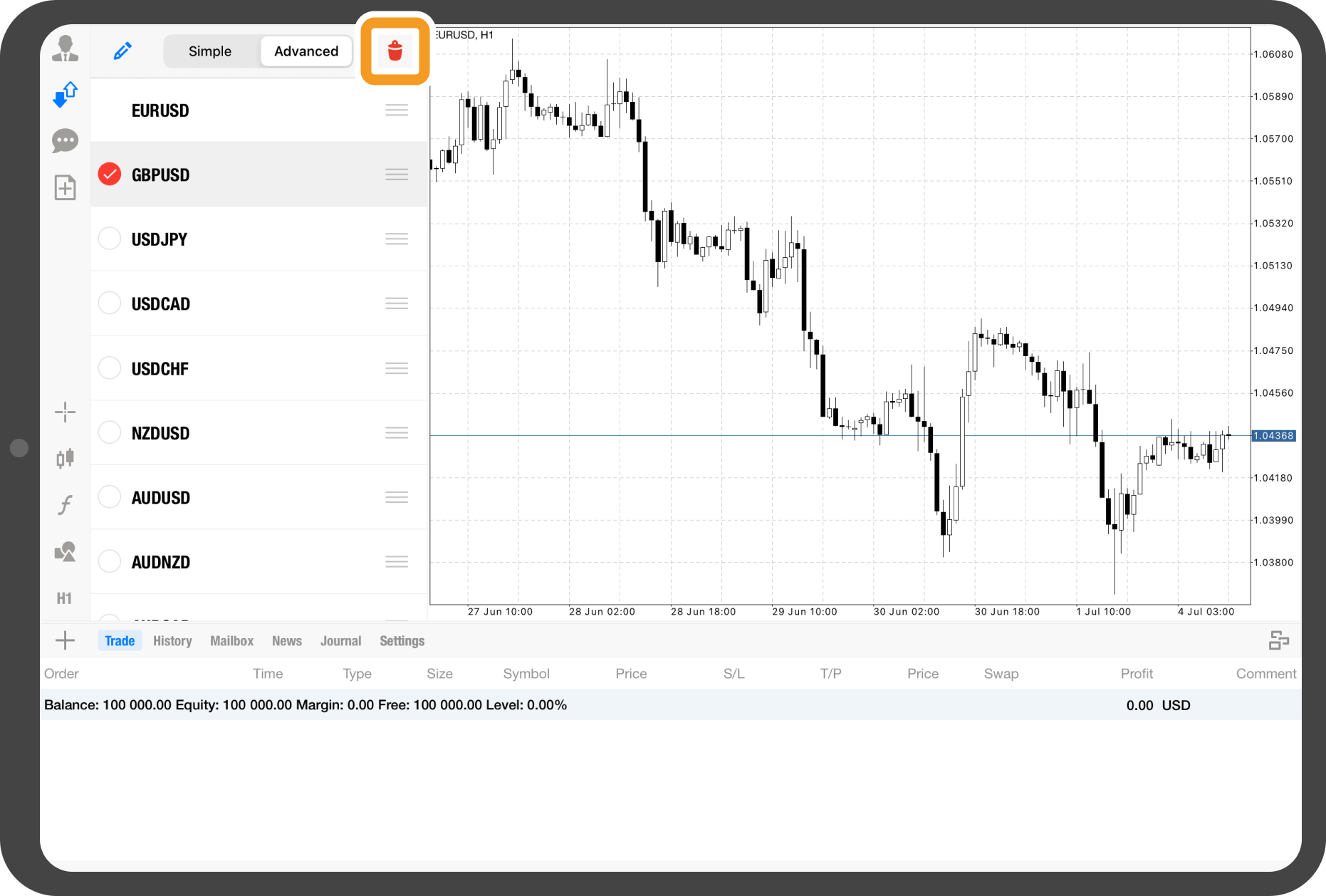Click the 1.04368 current price label
The height and width of the screenshot is (896, 1326).
(1273, 436)
